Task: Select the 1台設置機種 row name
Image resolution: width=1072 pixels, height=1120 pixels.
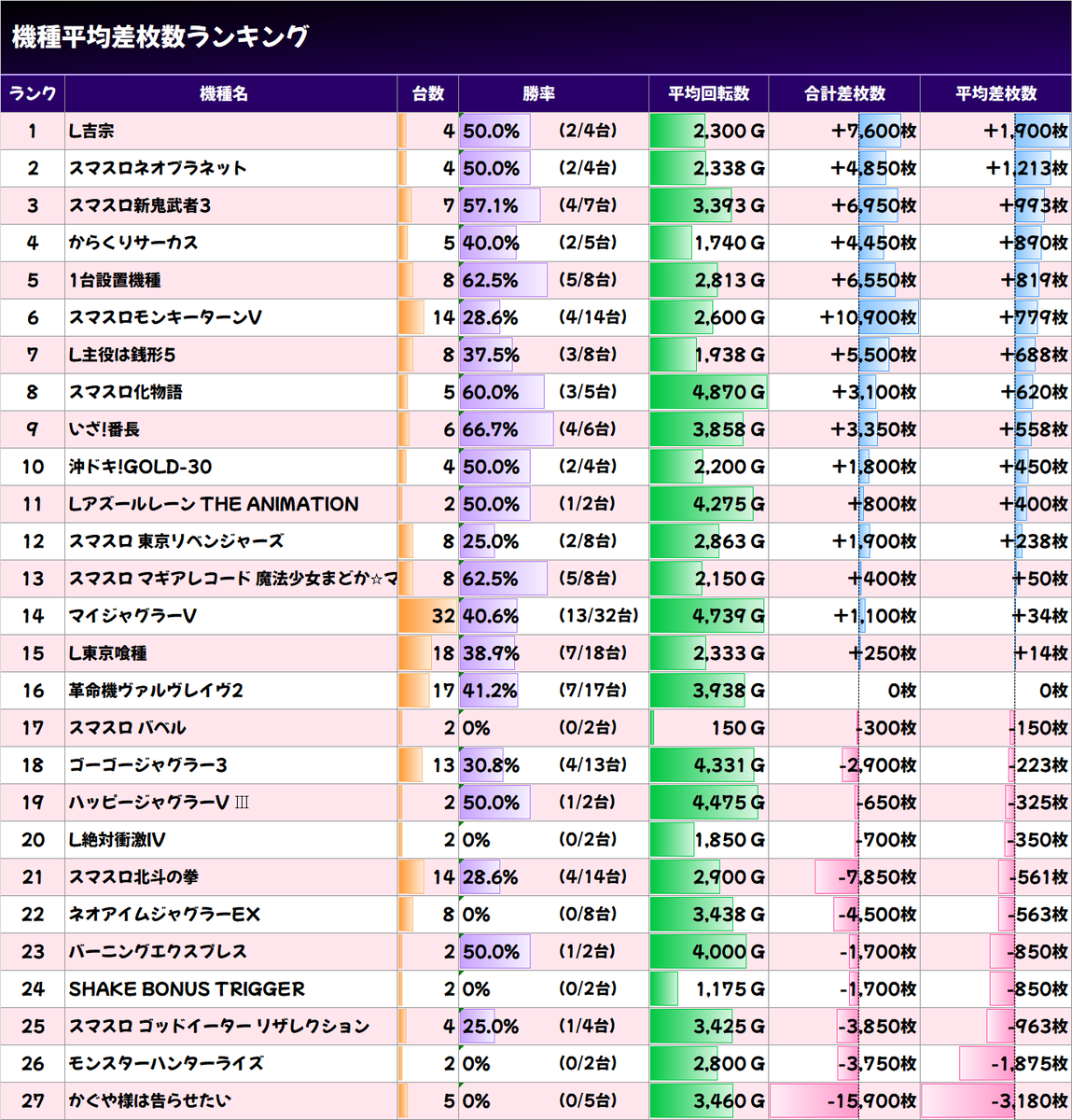Action: tap(114, 280)
